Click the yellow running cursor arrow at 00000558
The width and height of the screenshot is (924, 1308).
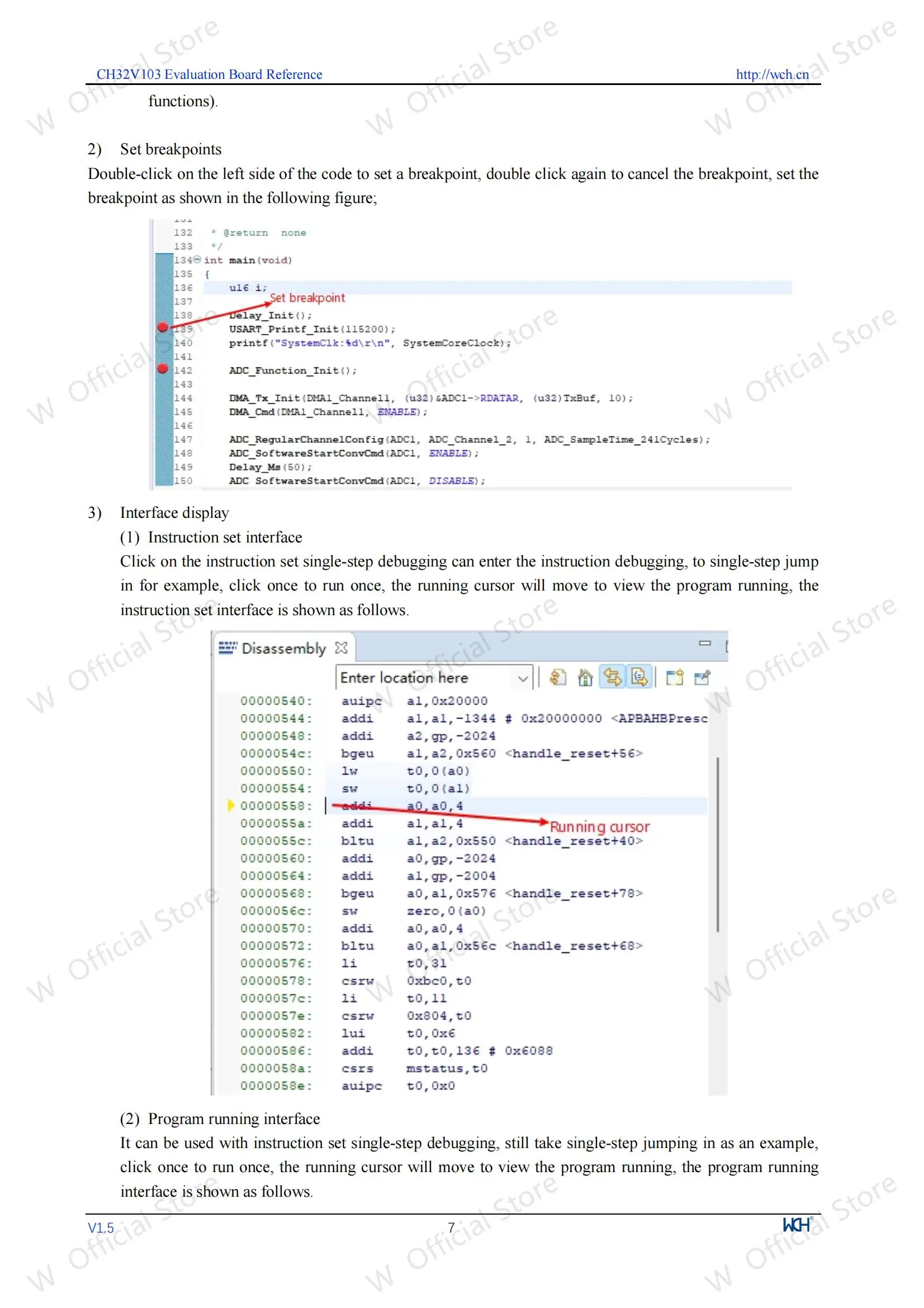[230, 805]
